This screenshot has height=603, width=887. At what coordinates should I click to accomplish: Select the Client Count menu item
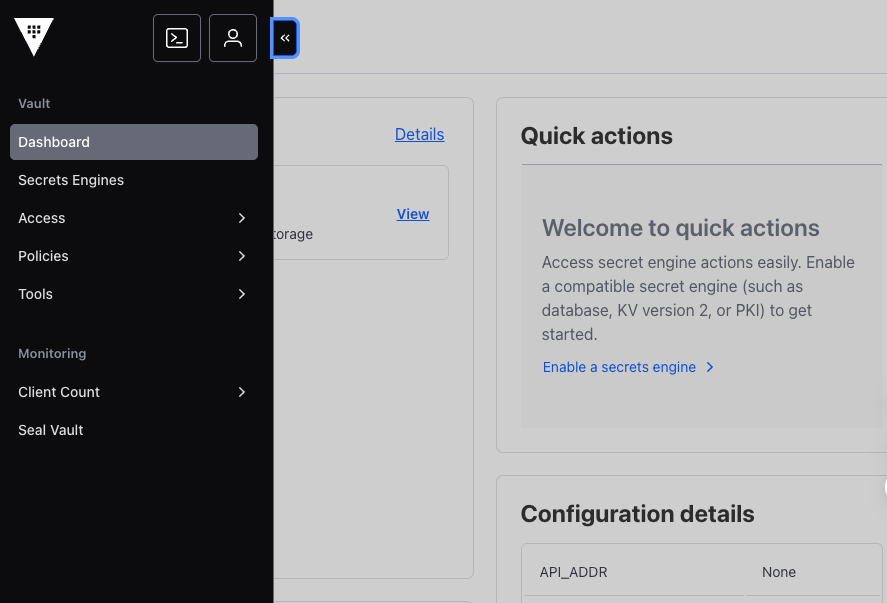click(x=134, y=392)
